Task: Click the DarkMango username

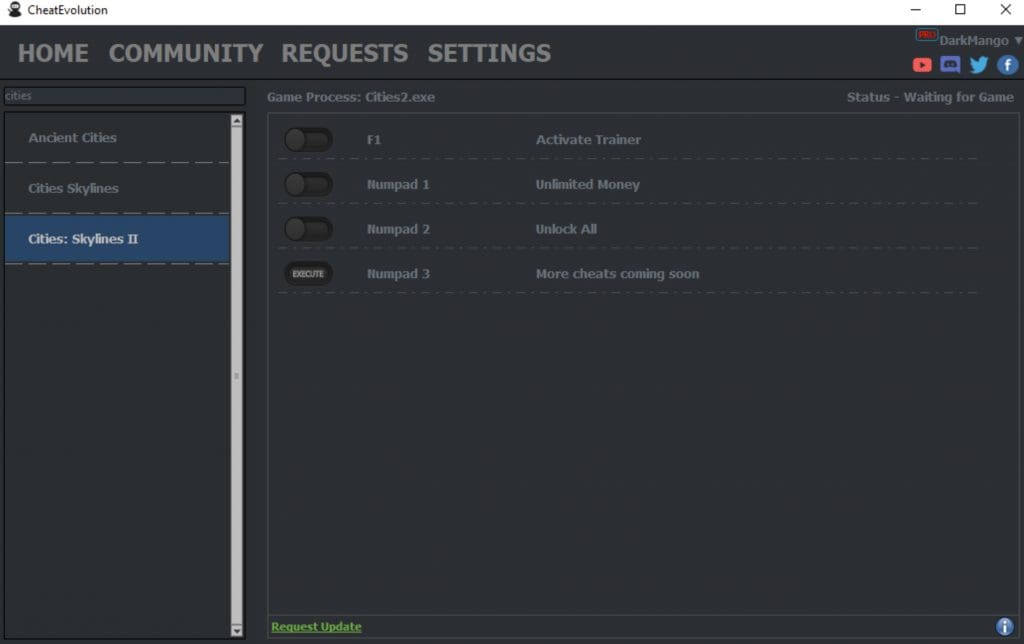Action: click(x=974, y=40)
